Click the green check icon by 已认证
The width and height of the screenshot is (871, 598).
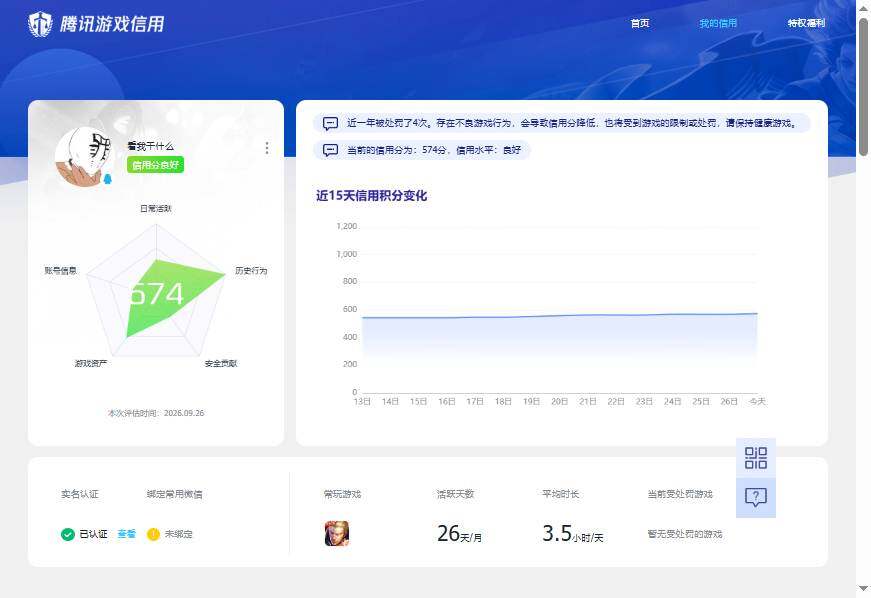pyautogui.click(x=68, y=534)
